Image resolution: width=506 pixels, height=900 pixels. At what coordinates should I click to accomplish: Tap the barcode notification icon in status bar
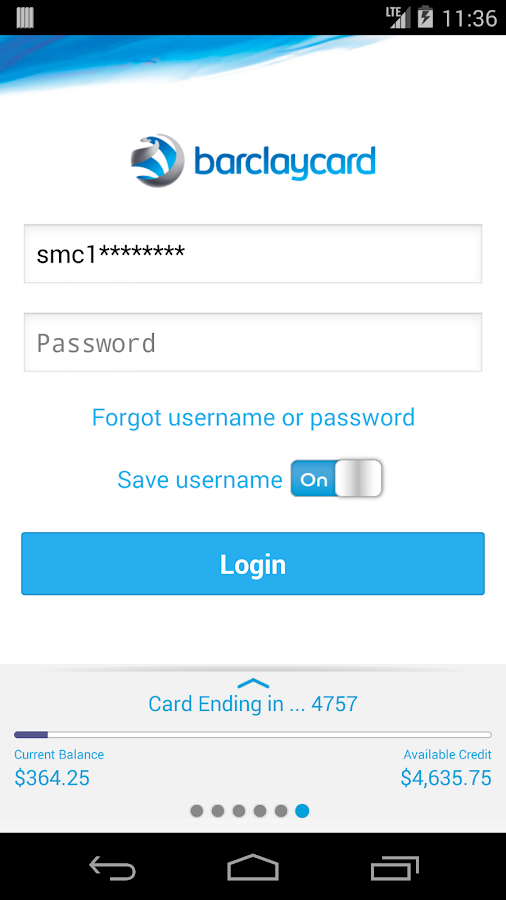pyautogui.click(x=25, y=17)
